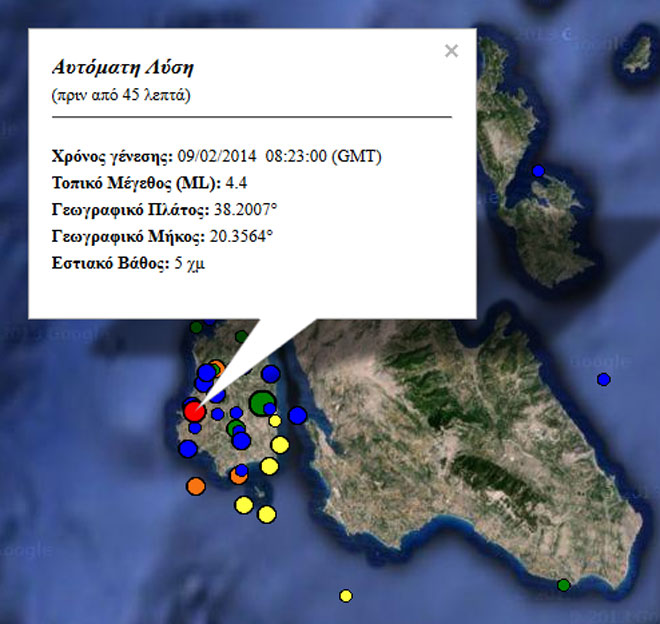Screen dimensions: 660x624
Task: Select the blue marker in the sea east of Kefalonia
Action: click(x=604, y=379)
